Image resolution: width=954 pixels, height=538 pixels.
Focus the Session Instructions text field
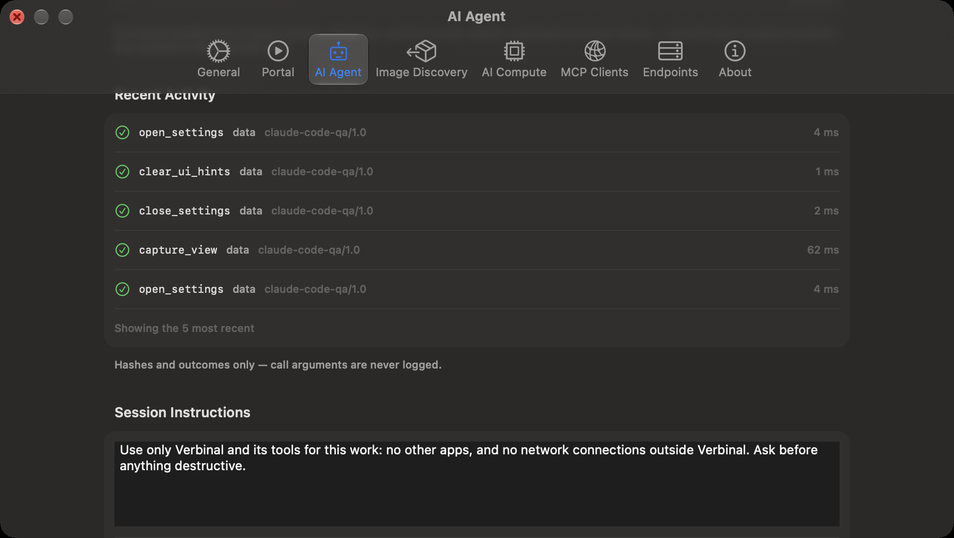click(x=477, y=484)
